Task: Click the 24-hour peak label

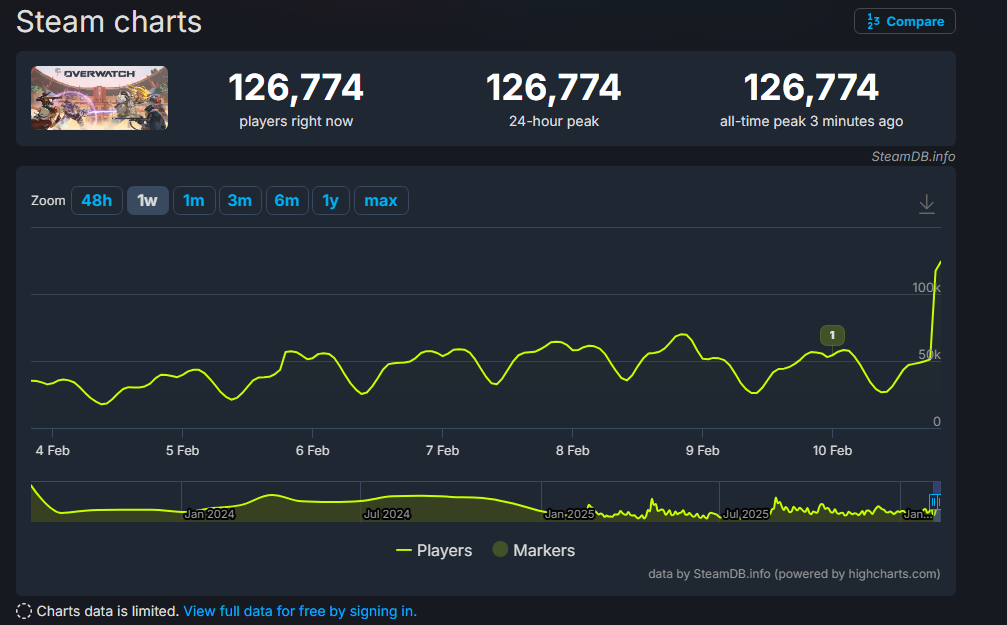Action: pos(554,121)
